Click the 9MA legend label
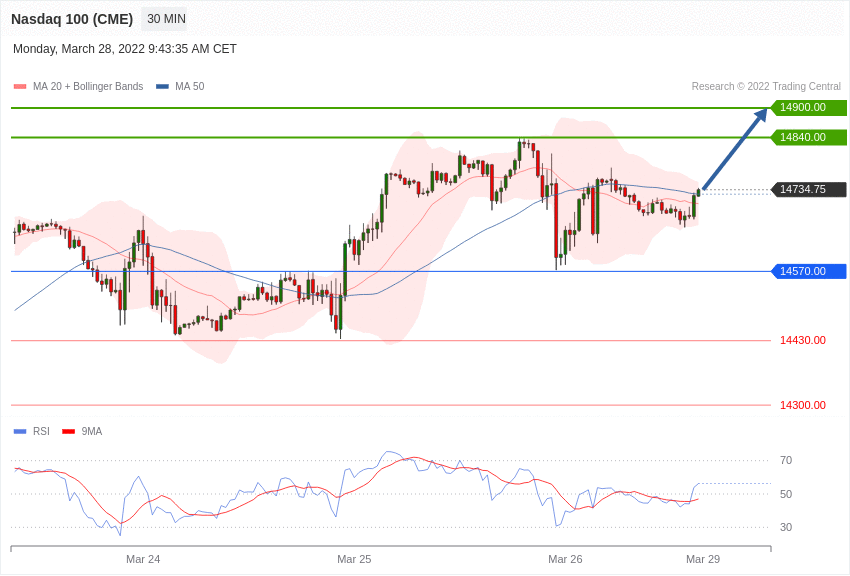The image size is (850, 576). point(92,431)
